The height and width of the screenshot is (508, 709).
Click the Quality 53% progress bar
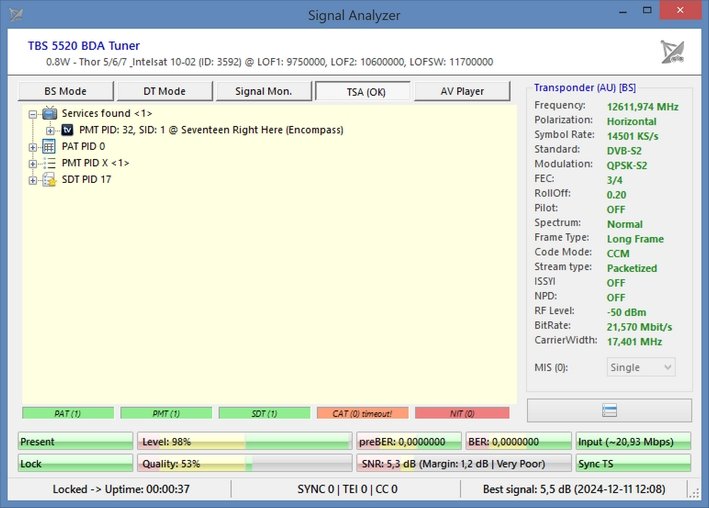pos(244,463)
